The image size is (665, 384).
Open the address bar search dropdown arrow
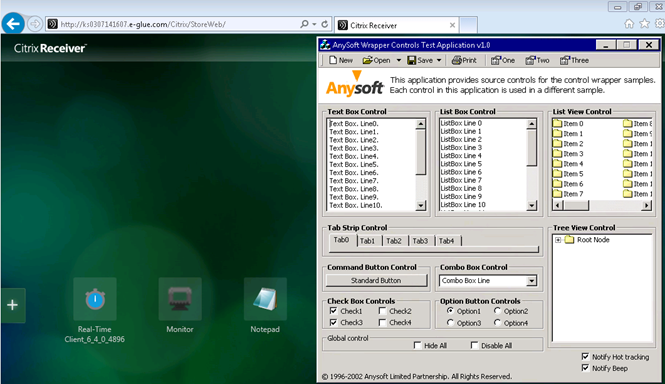pyautogui.click(x=314, y=24)
